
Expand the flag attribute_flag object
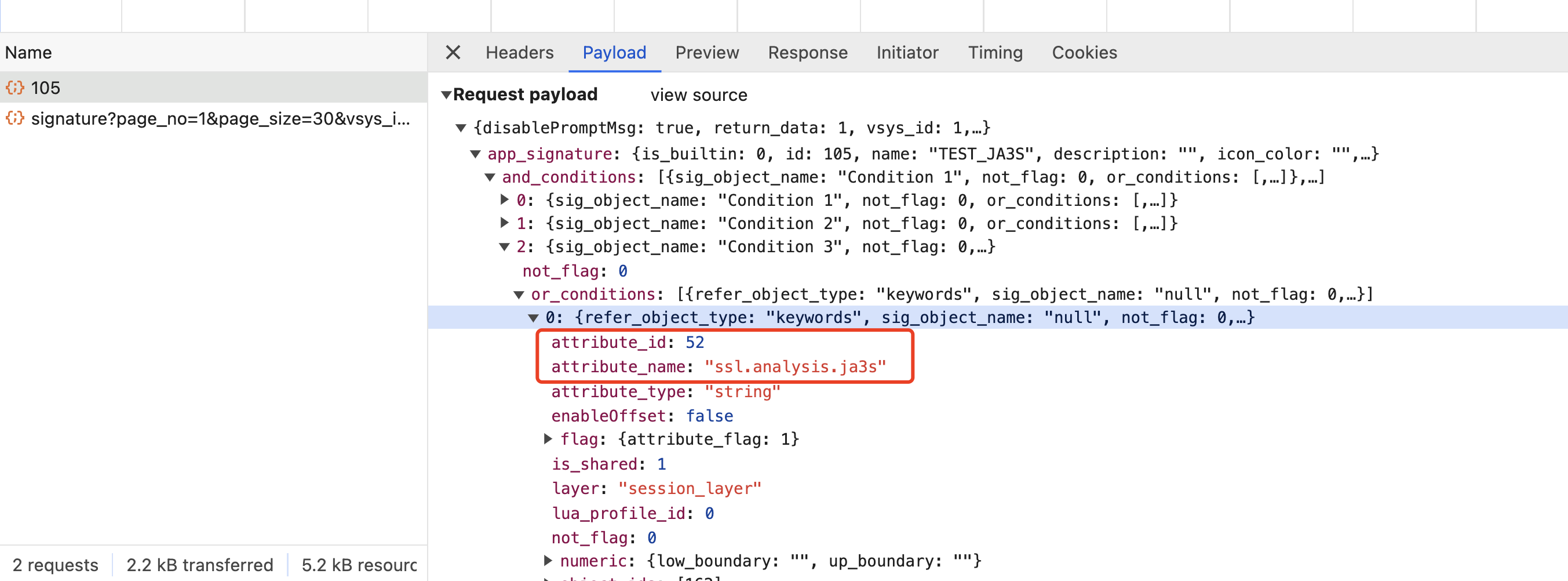[x=548, y=438]
